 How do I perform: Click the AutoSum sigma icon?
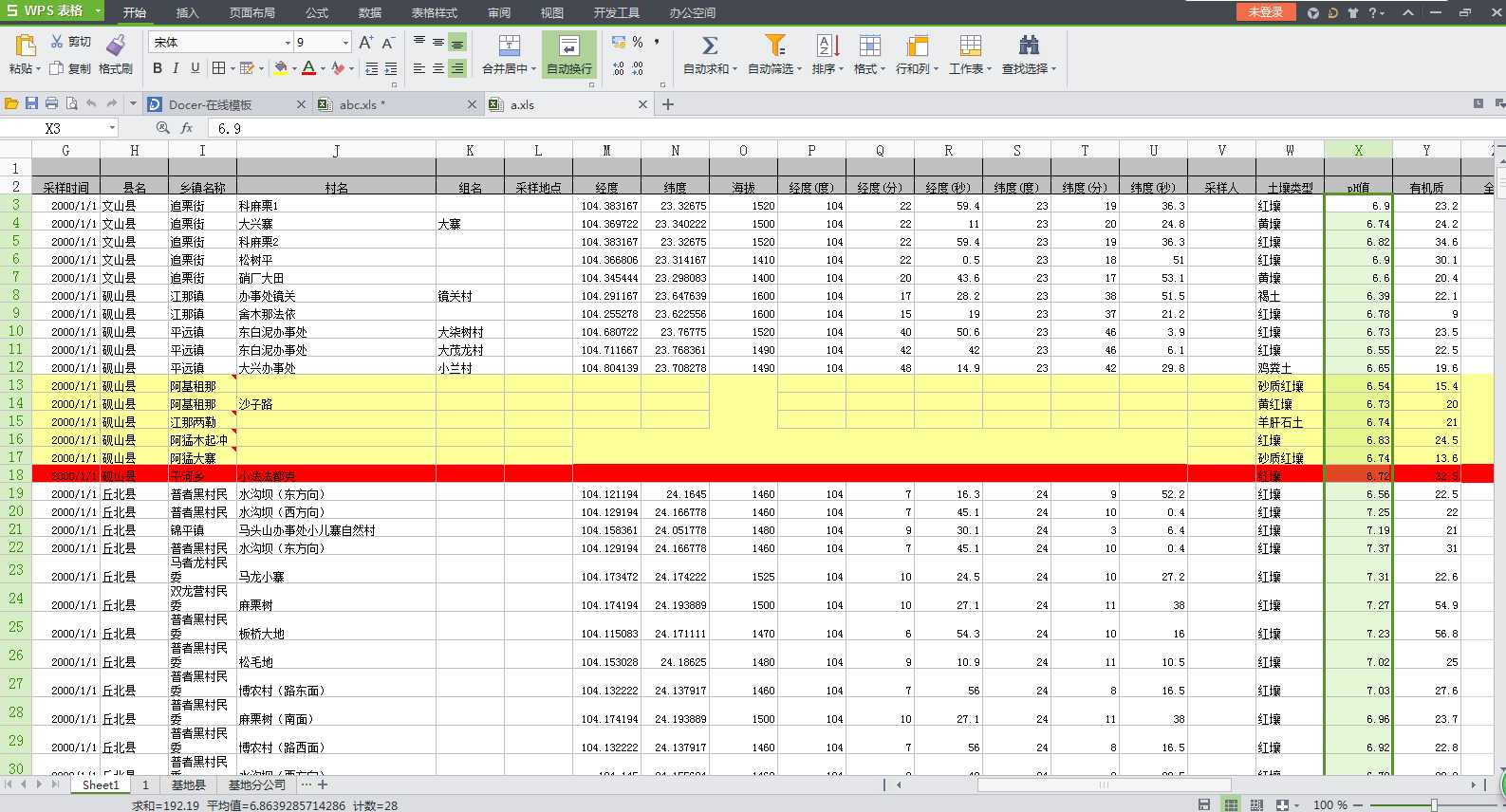[x=709, y=45]
